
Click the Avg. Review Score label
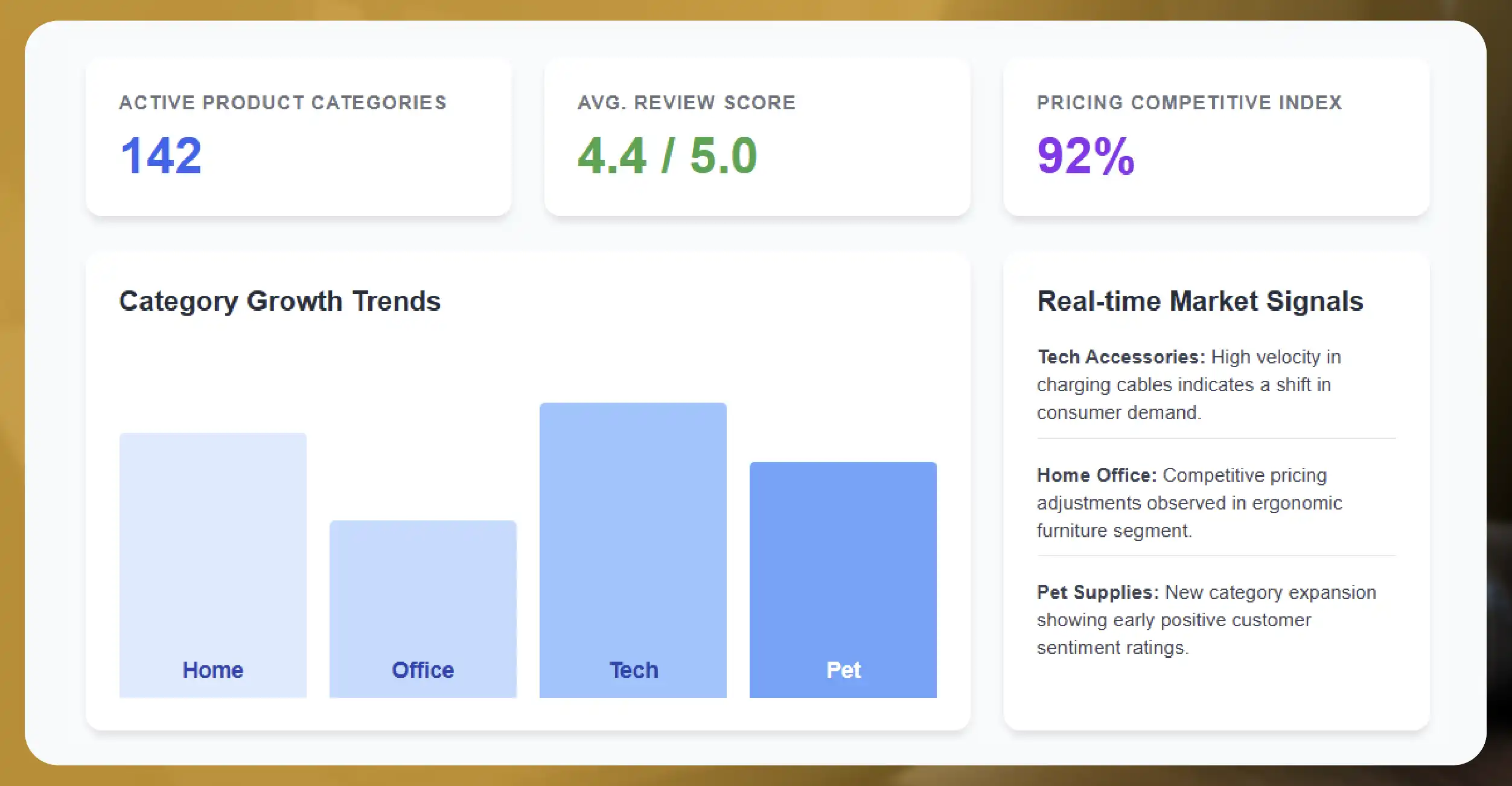(686, 103)
